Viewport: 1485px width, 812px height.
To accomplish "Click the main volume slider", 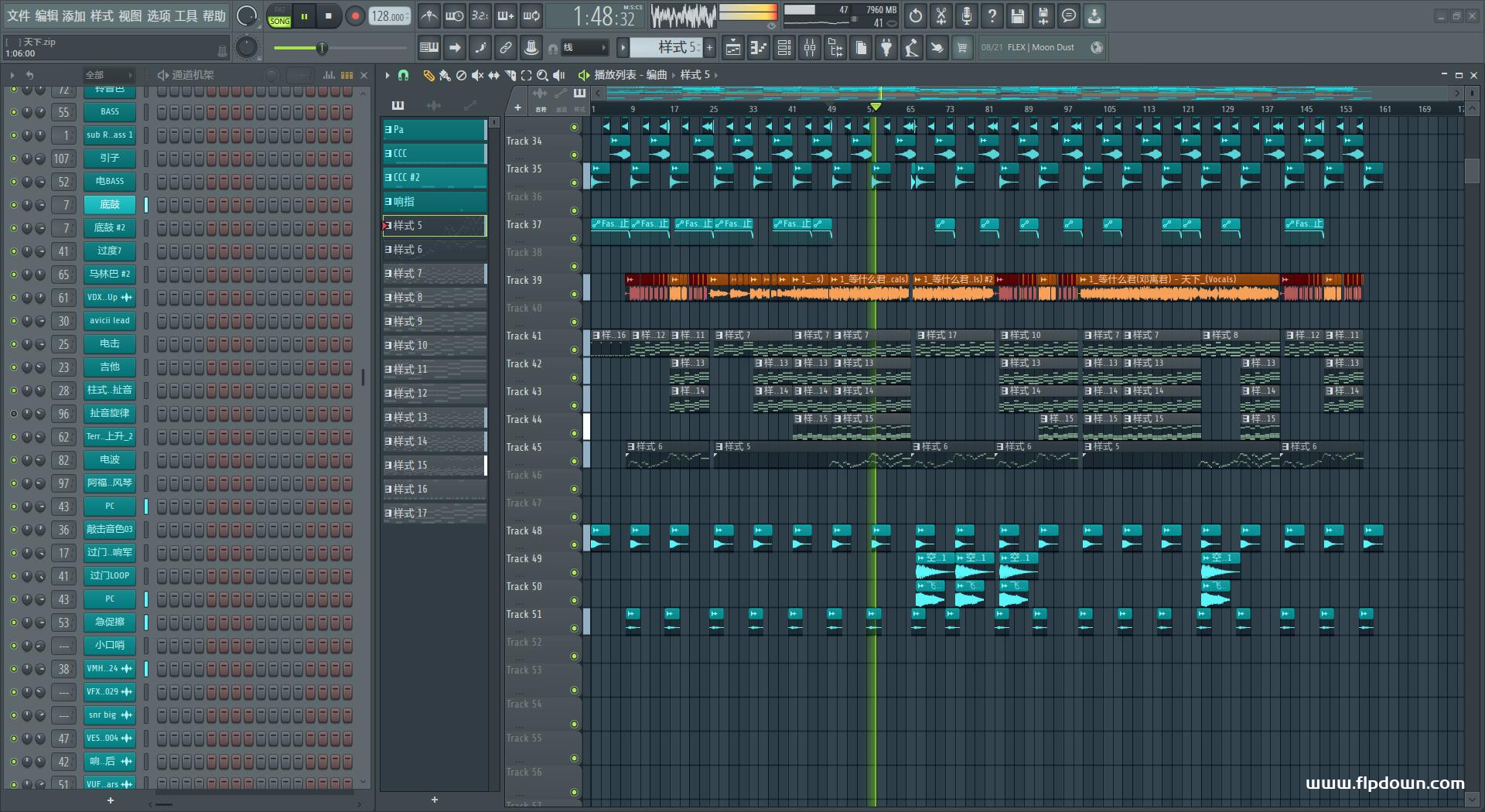I will [339, 48].
